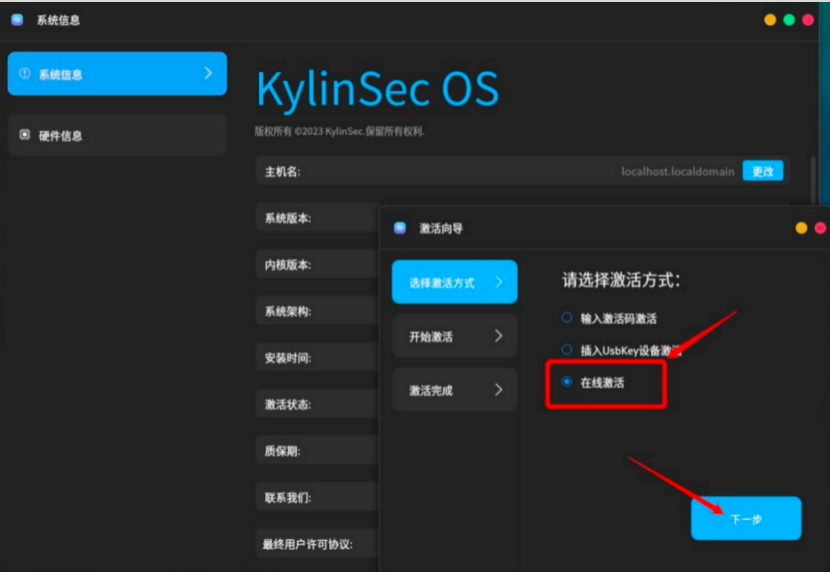Select the 插入UsbKey设备激活 radio option
This screenshot has width=830, height=572.
(567, 349)
